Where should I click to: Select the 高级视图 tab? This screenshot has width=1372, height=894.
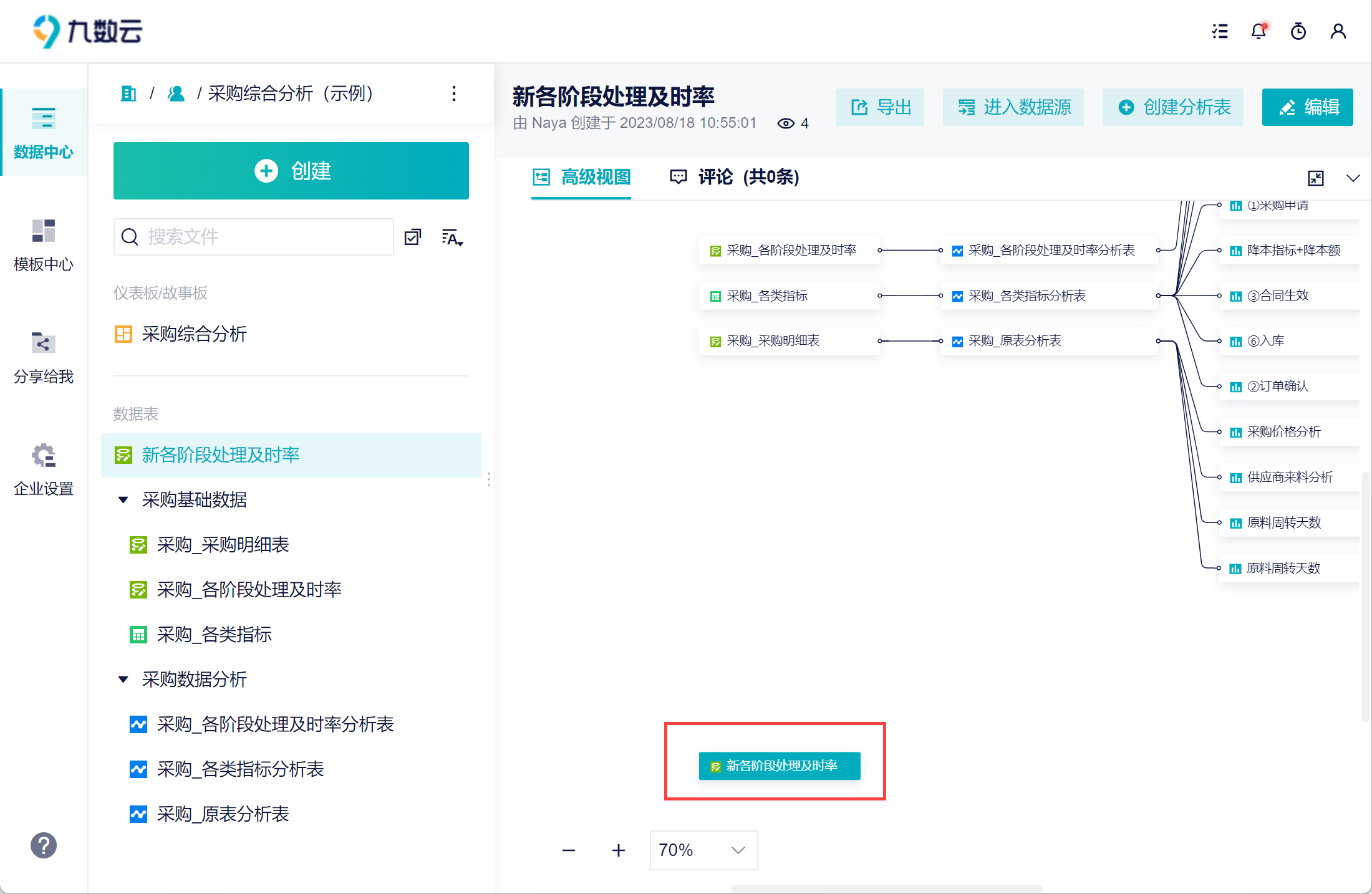coord(581,177)
